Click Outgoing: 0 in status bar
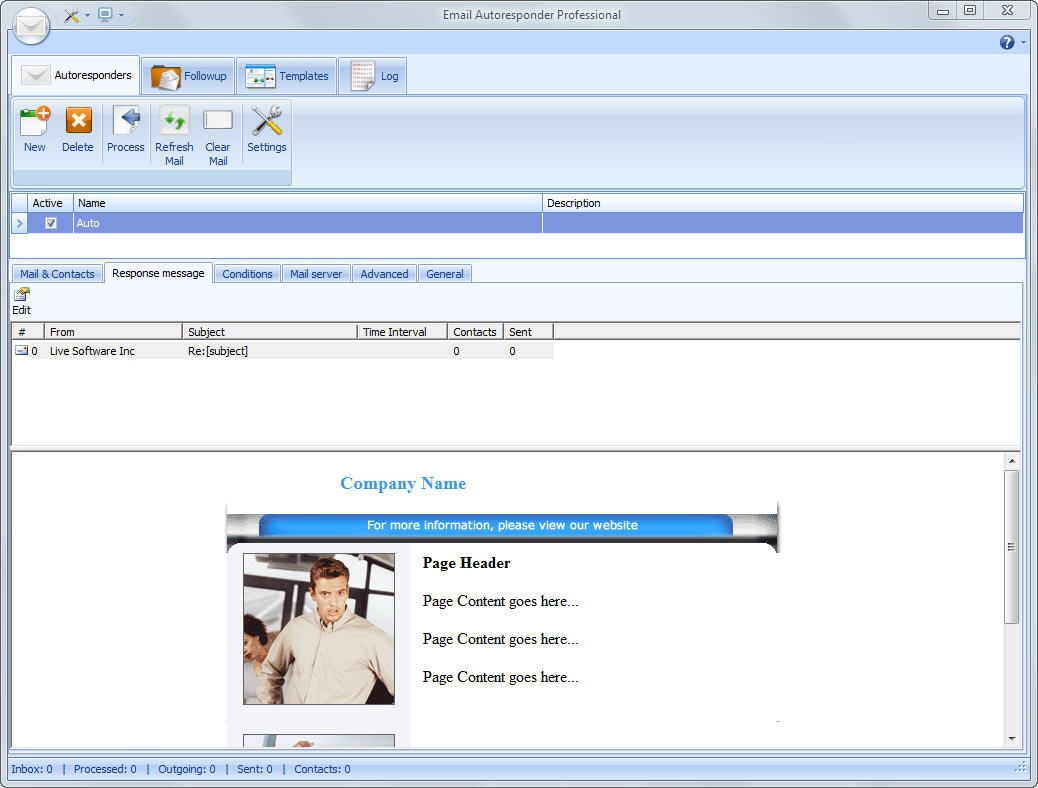The width and height of the screenshot is (1038, 788). point(187,769)
